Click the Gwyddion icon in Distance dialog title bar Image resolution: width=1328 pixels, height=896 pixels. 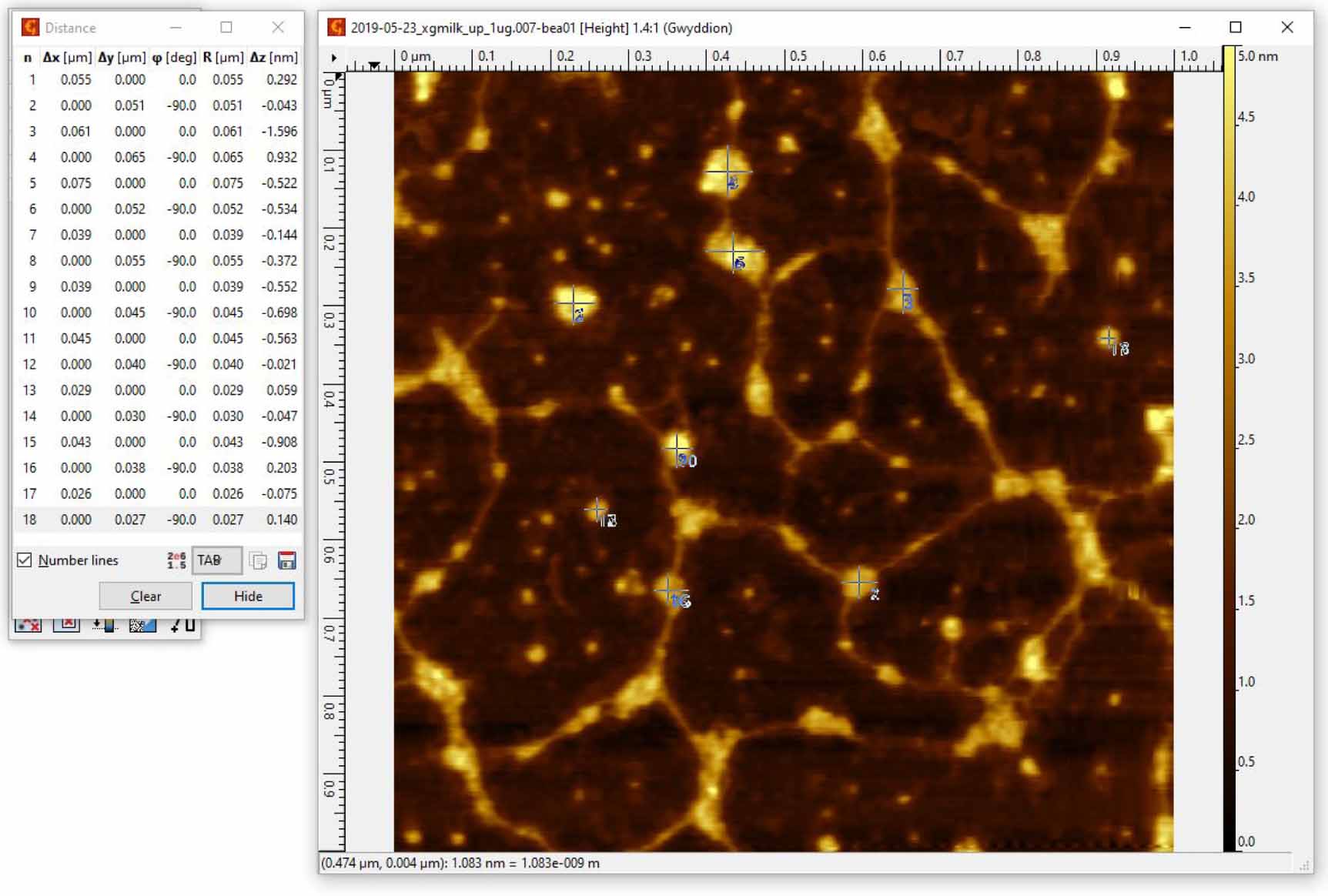point(29,27)
